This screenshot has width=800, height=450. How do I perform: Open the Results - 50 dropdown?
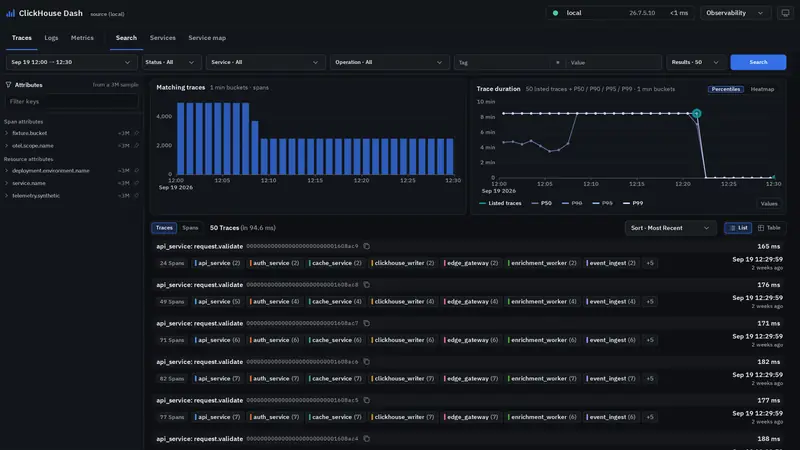pos(695,62)
